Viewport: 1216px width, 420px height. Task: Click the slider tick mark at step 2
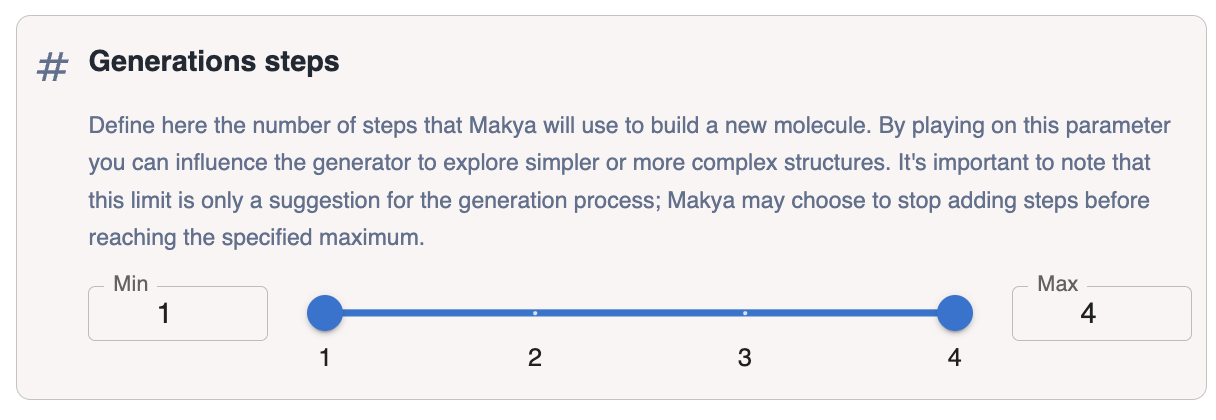(x=535, y=313)
